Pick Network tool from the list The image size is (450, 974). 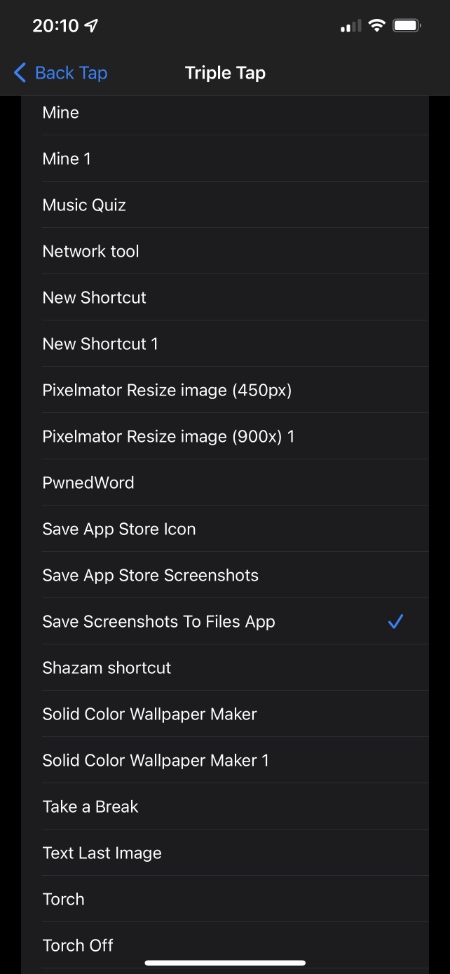coord(225,251)
